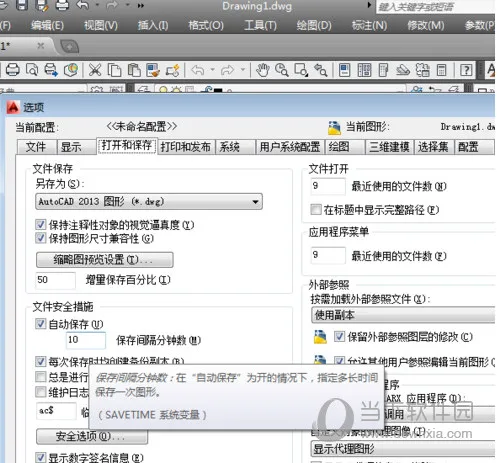Activate the Zoom Realtime magnifier tool
Screen dimensions: 497x463
tap(282, 70)
